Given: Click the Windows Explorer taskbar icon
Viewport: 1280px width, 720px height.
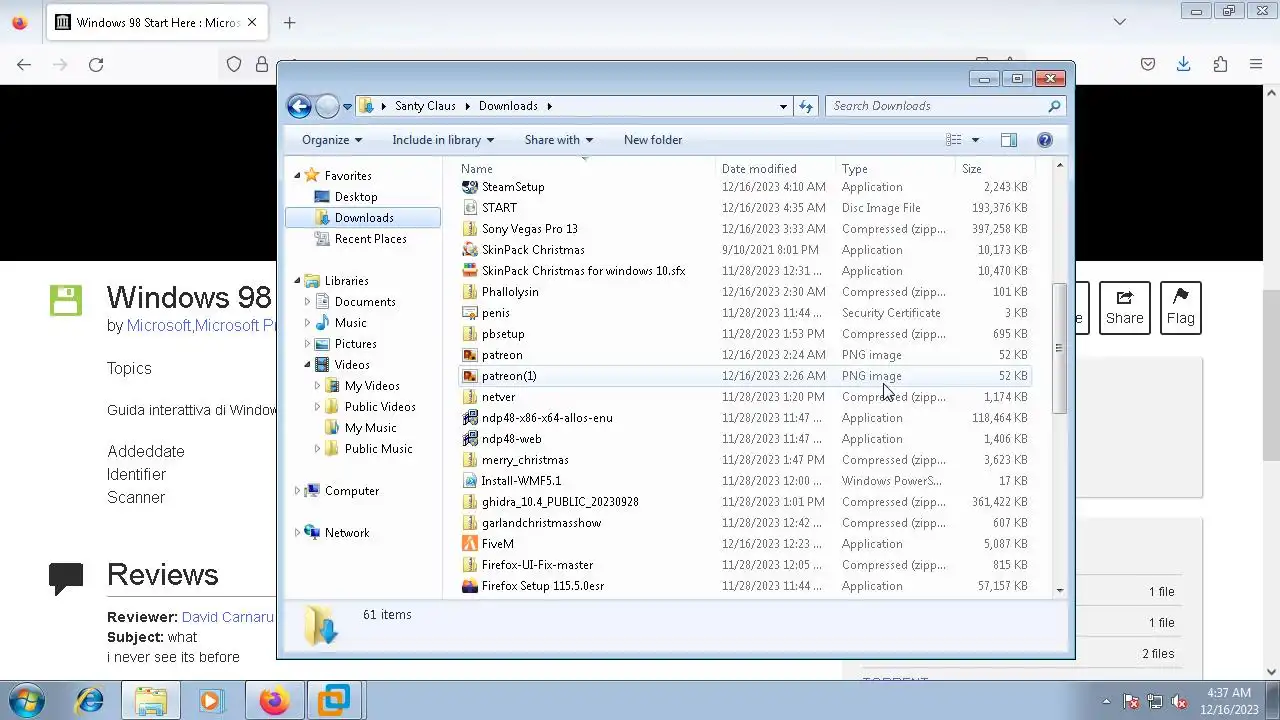Looking at the screenshot, I should pyautogui.click(x=151, y=701).
